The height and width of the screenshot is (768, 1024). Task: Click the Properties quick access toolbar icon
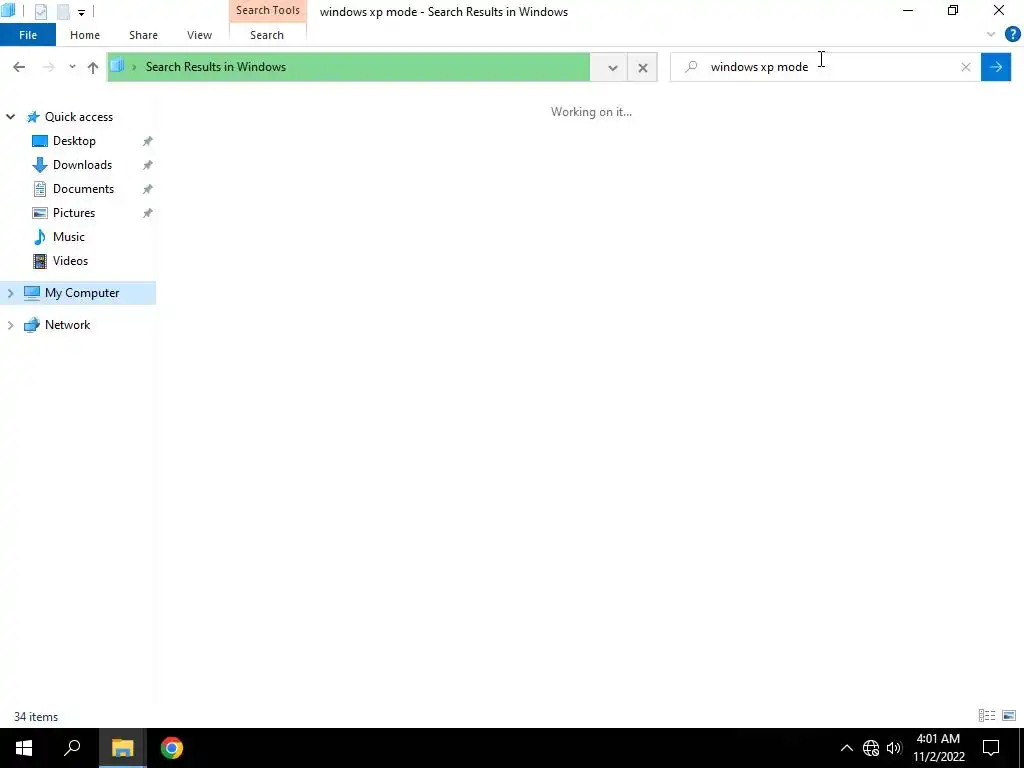click(x=40, y=11)
